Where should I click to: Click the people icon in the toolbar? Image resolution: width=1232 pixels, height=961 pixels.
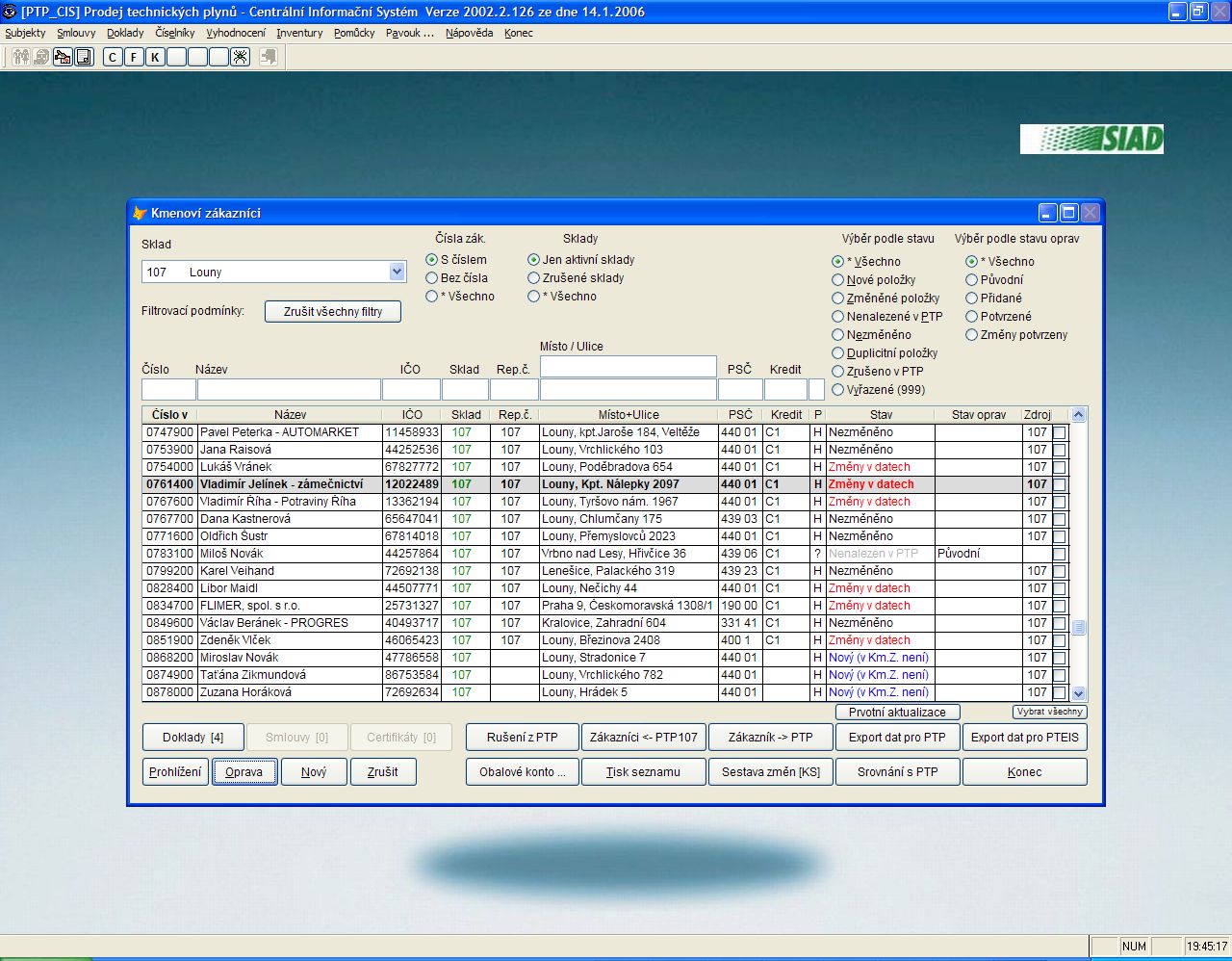pos(20,57)
